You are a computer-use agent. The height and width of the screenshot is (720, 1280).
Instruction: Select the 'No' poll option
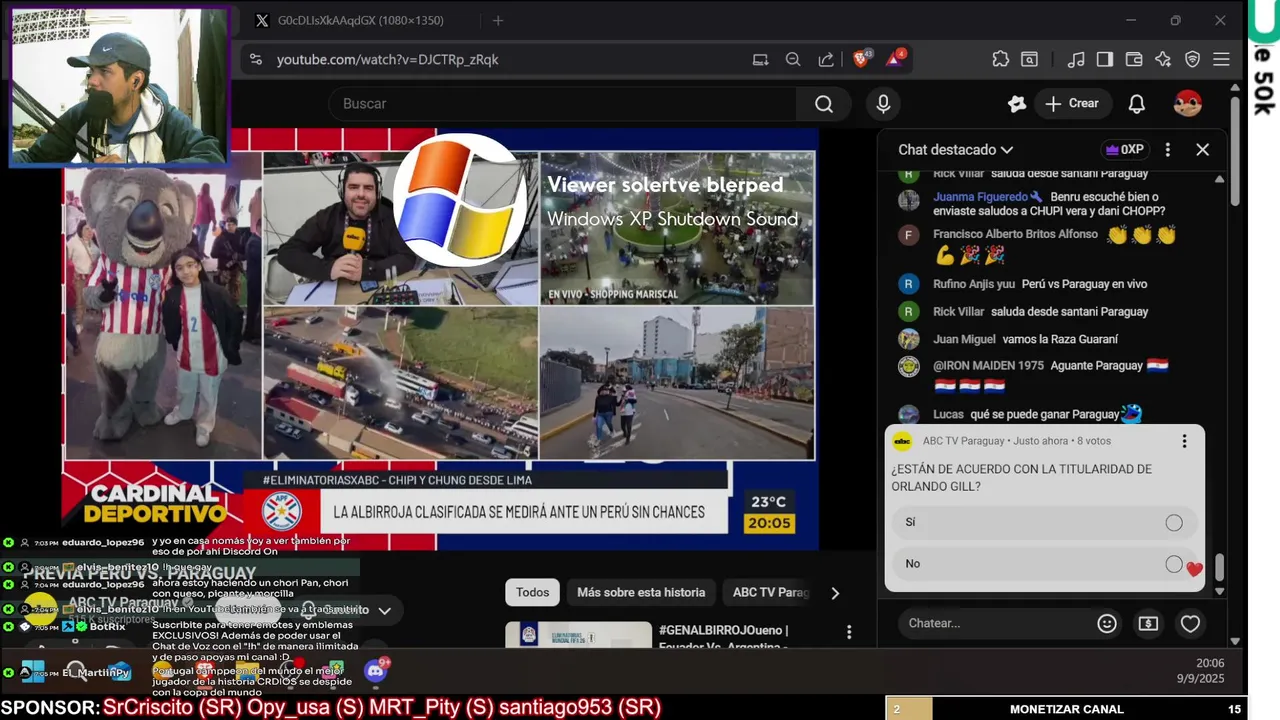(x=1044, y=564)
